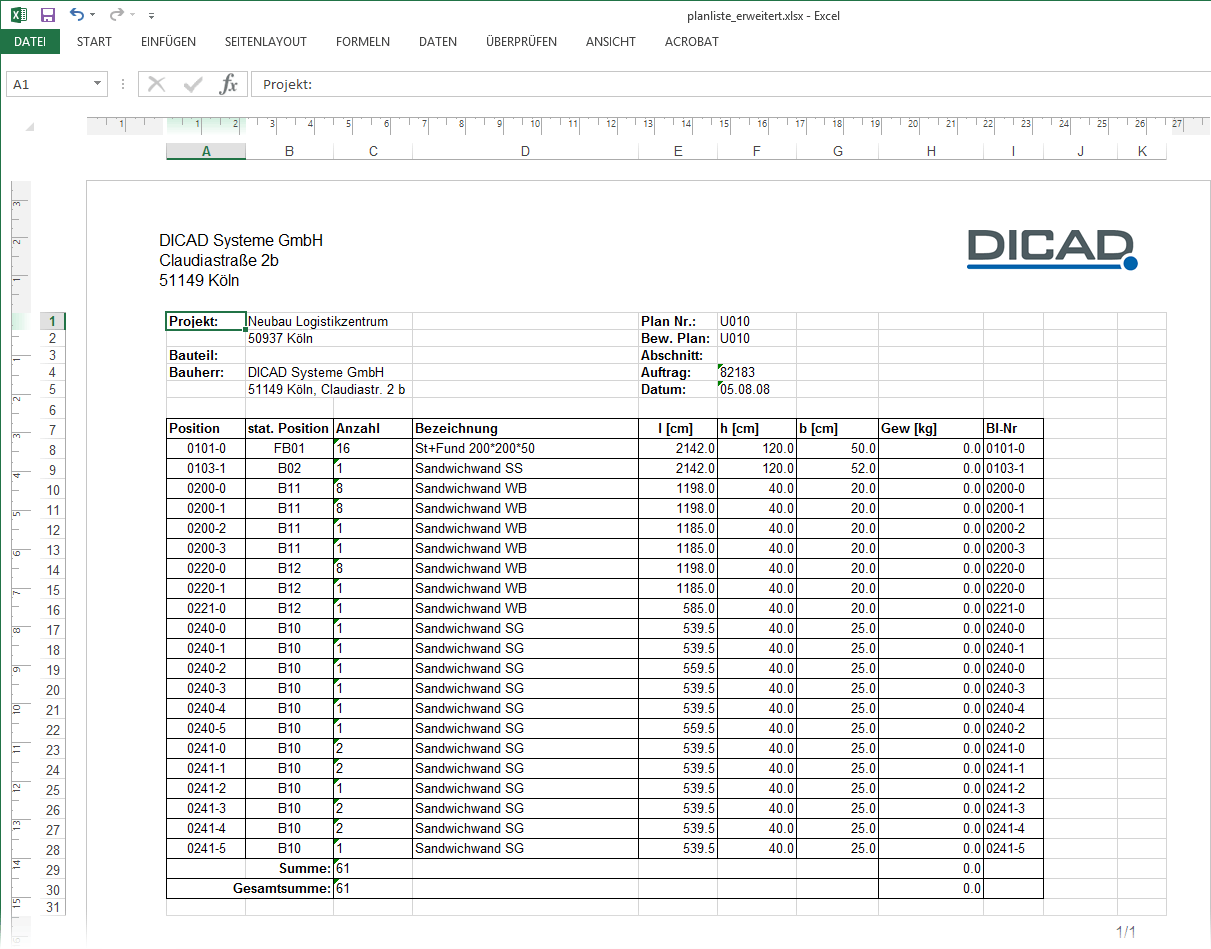Select the Bew. Plan: label cell

(678, 338)
